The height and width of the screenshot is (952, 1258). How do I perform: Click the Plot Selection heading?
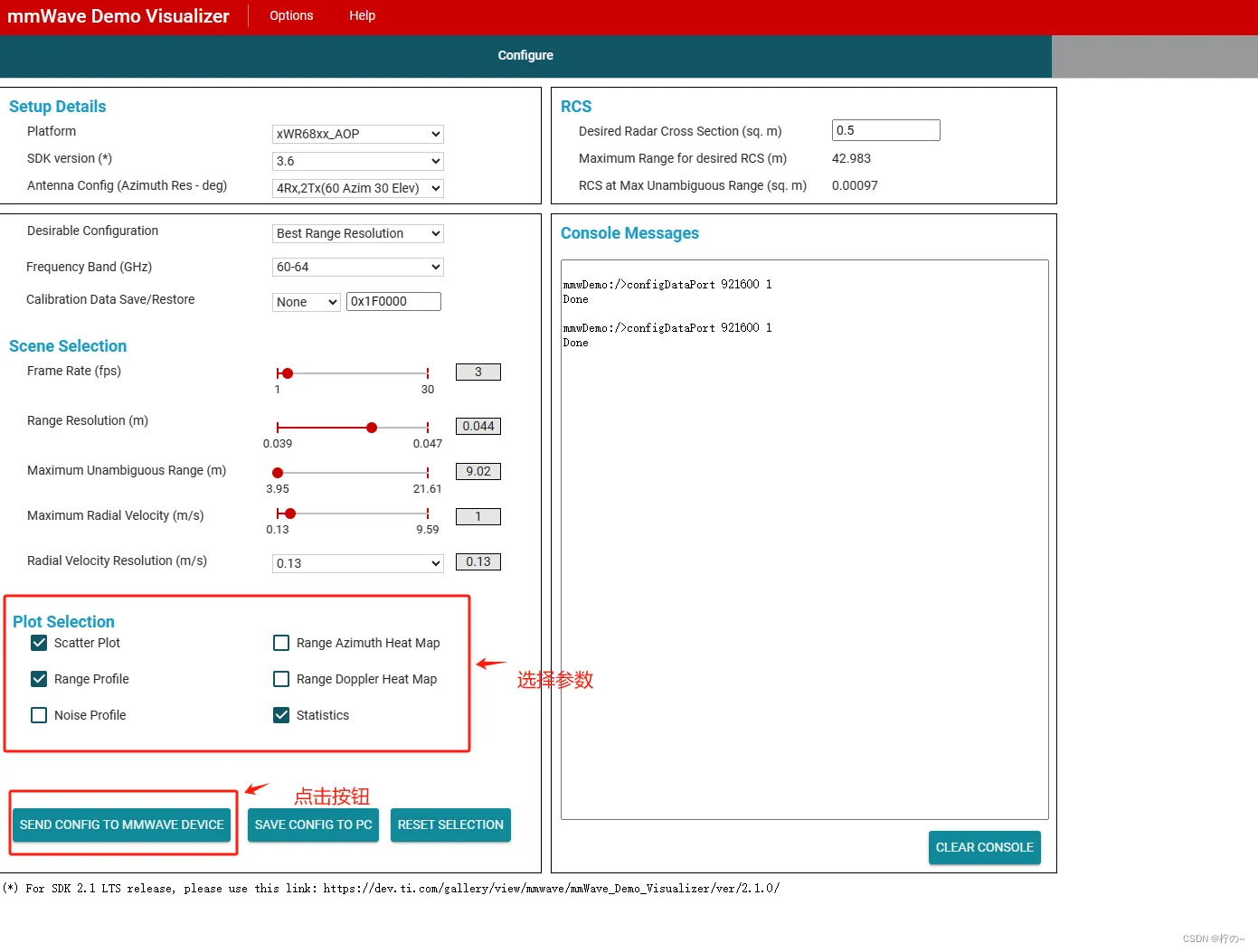[x=63, y=622]
